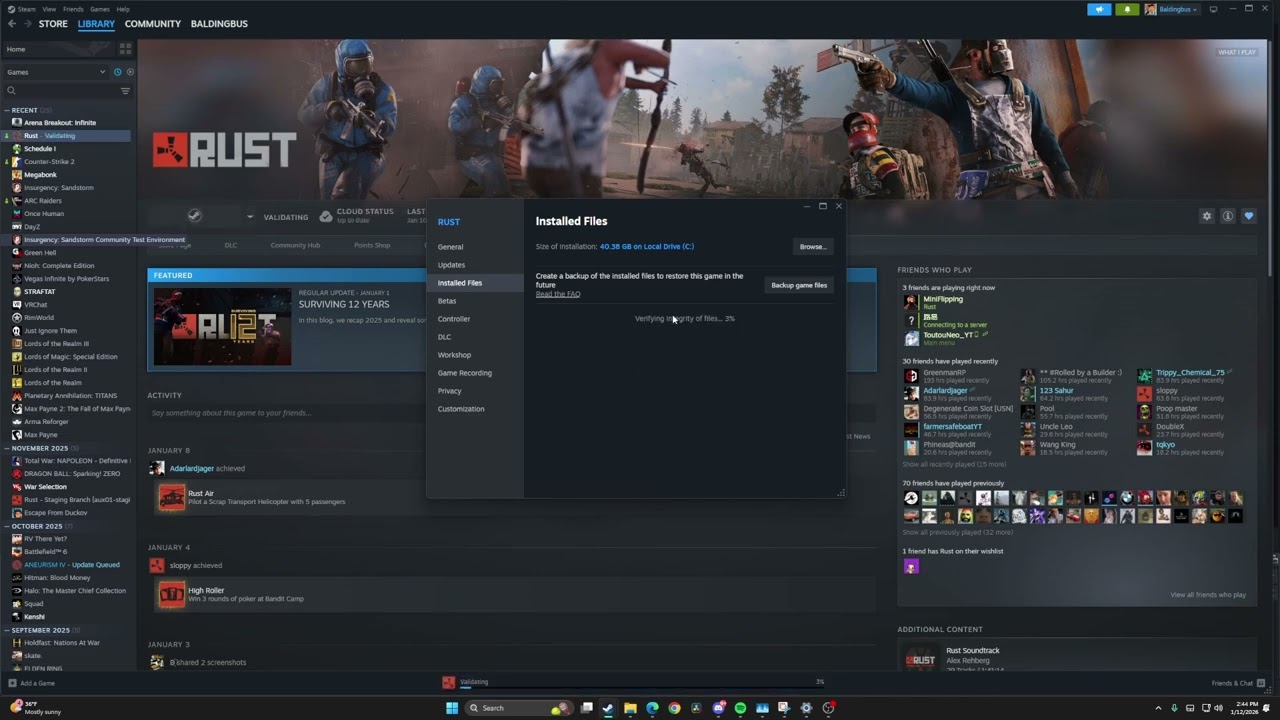Open the Rust Air achievement icon

[172, 497]
